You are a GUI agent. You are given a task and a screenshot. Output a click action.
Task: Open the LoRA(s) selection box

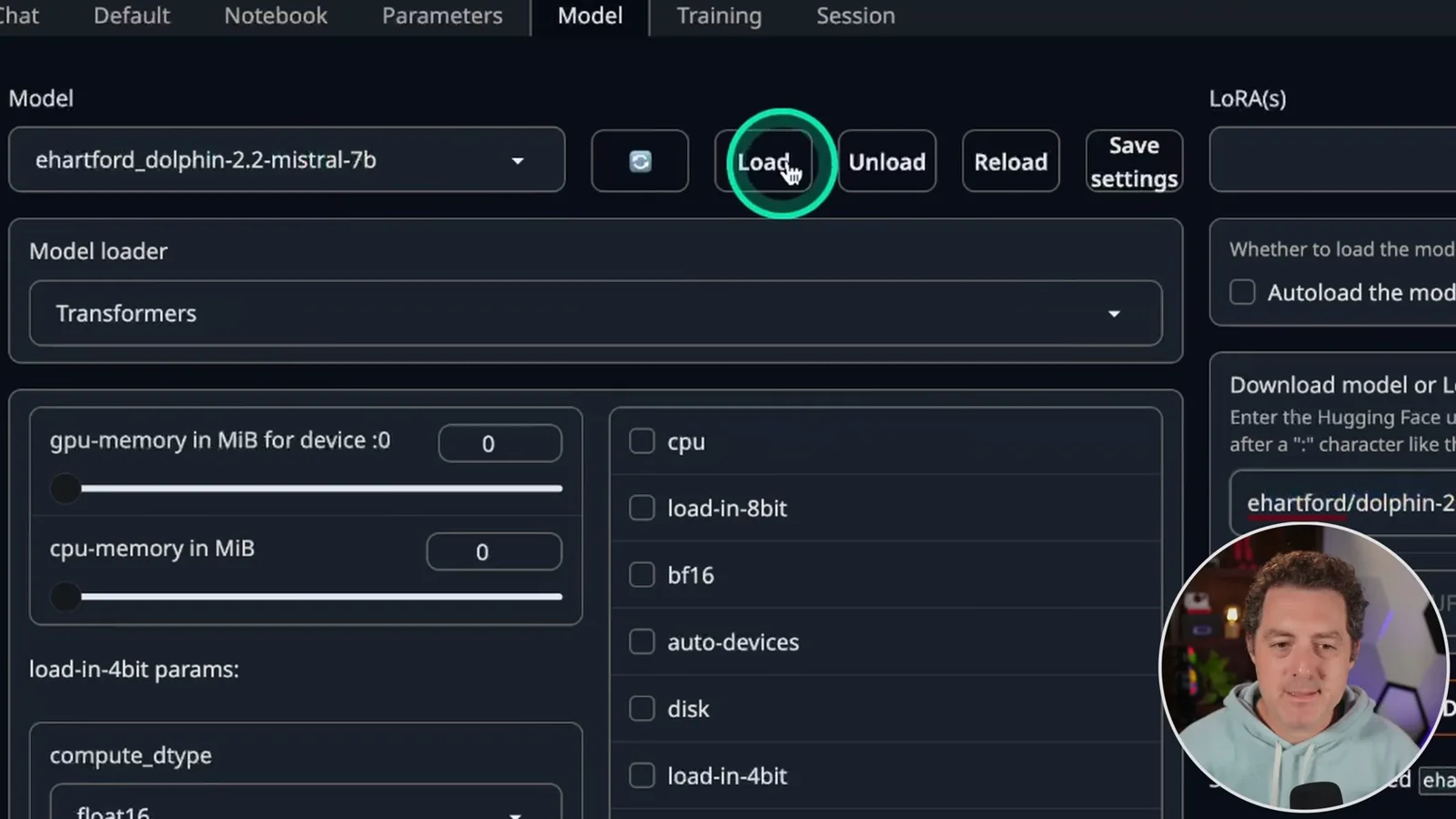(x=1332, y=160)
